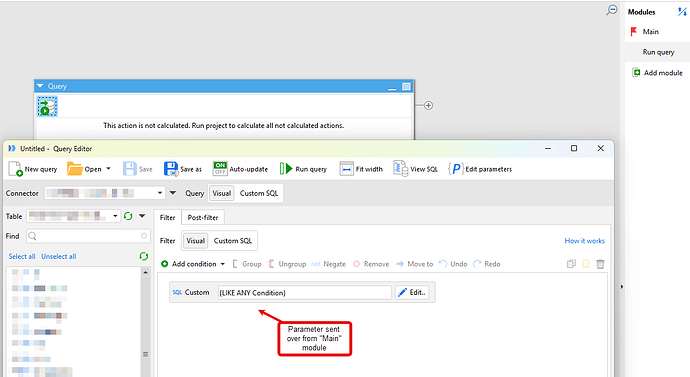Run the query with the green play icon
The image size is (690, 377).
pyautogui.click(x=286, y=169)
